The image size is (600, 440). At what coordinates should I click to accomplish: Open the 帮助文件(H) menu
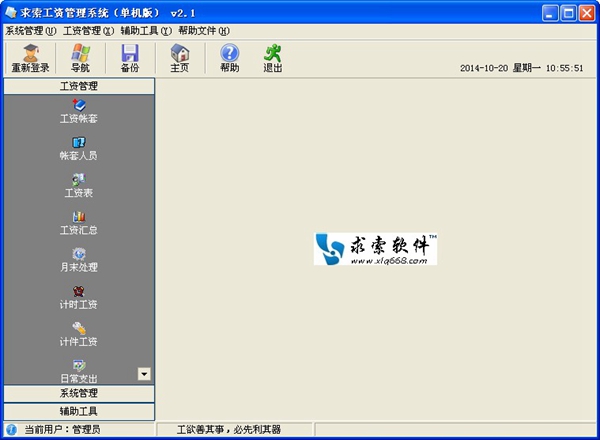point(204,30)
